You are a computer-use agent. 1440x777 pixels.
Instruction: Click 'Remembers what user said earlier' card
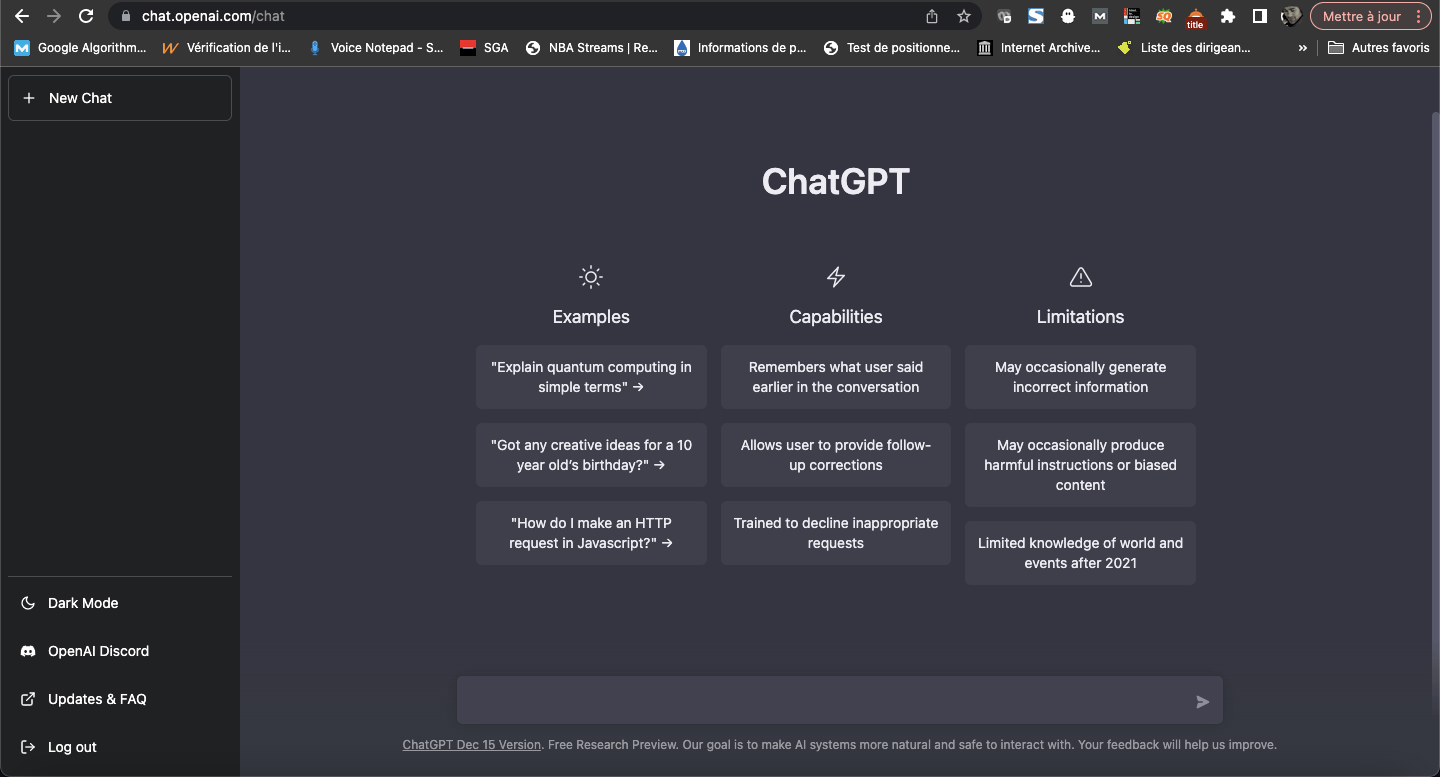tap(836, 377)
